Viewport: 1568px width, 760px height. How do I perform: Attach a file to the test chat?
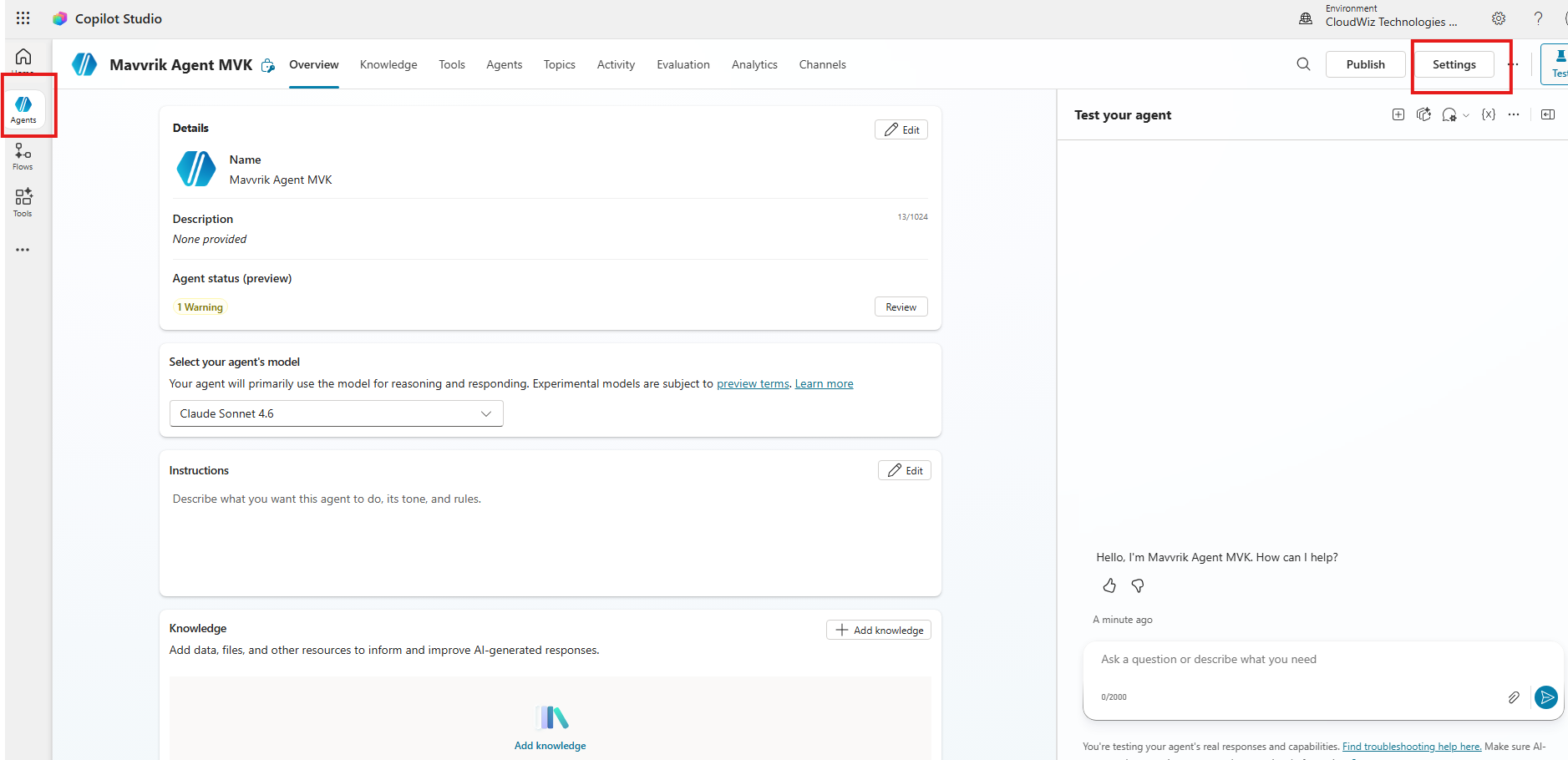click(x=1514, y=697)
